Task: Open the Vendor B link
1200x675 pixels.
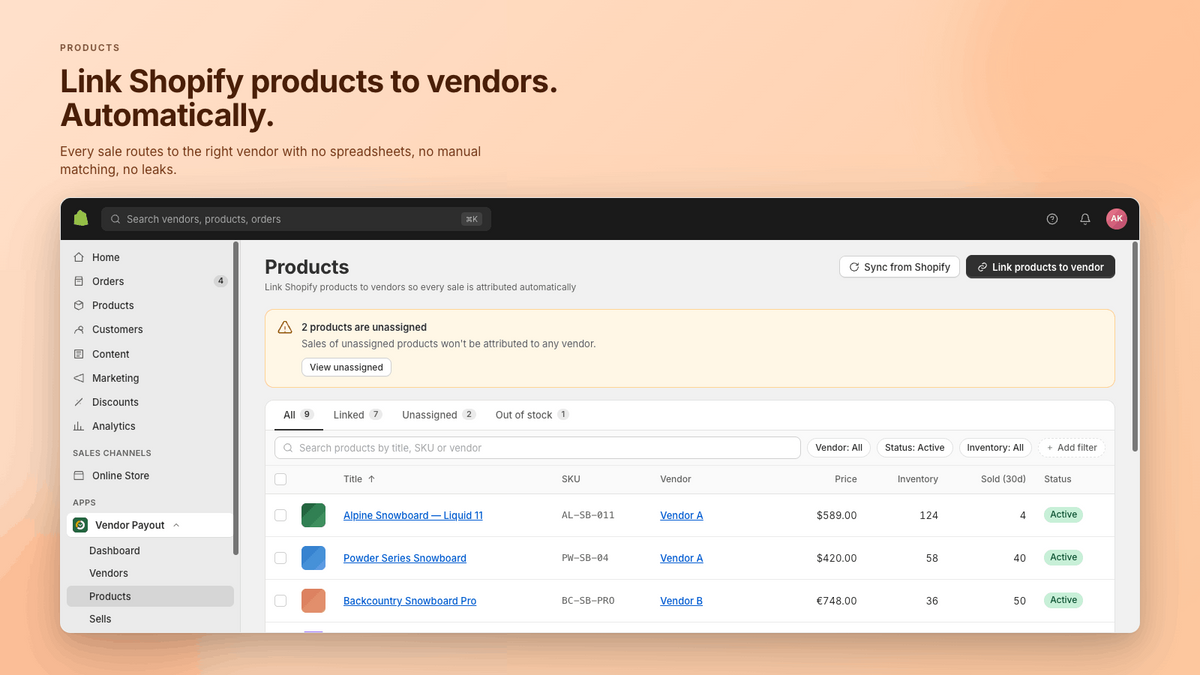Action: click(681, 601)
